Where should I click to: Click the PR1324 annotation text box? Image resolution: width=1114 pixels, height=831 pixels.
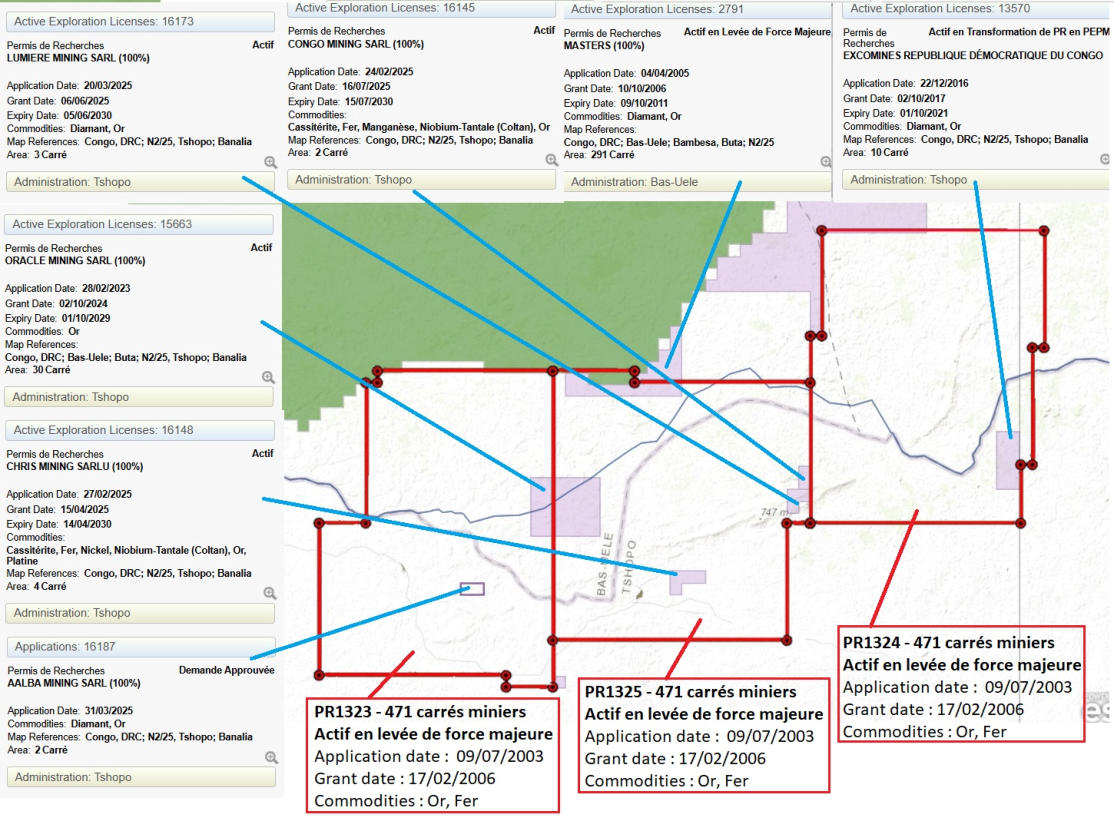962,685
